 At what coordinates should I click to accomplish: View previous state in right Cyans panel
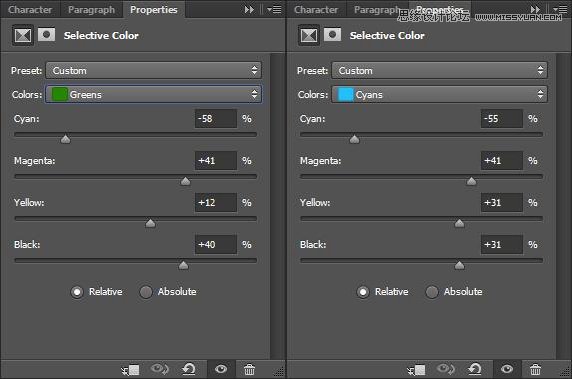pyautogui.click(x=445, y=370)
